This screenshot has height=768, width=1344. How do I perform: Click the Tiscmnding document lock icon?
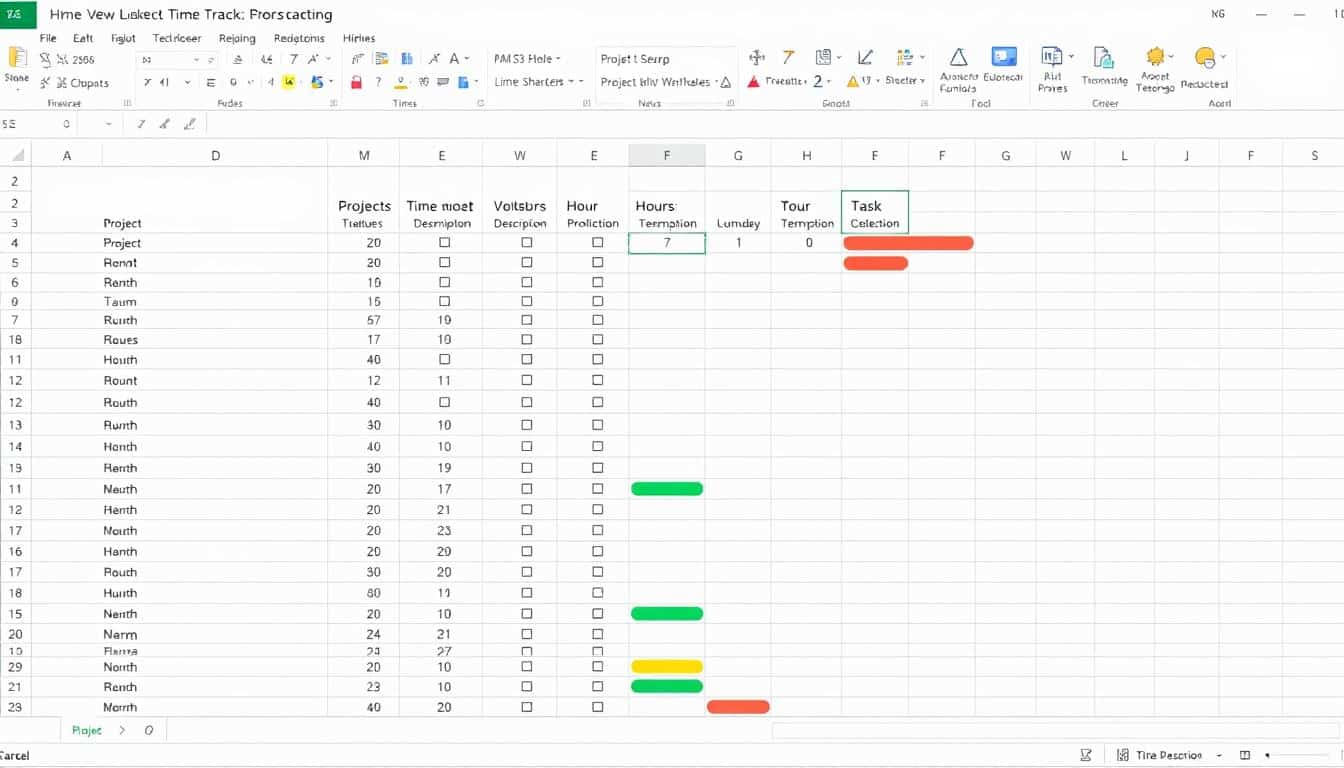pos(1104,57)
